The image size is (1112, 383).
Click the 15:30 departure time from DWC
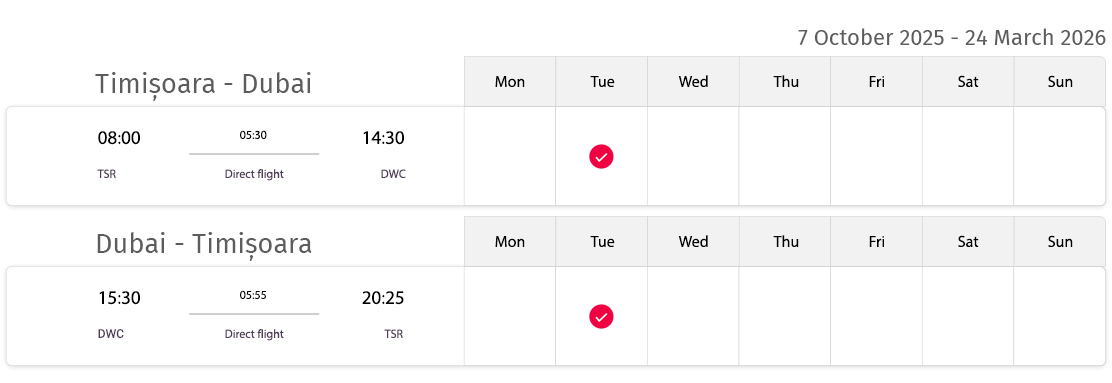coord(119,298)
